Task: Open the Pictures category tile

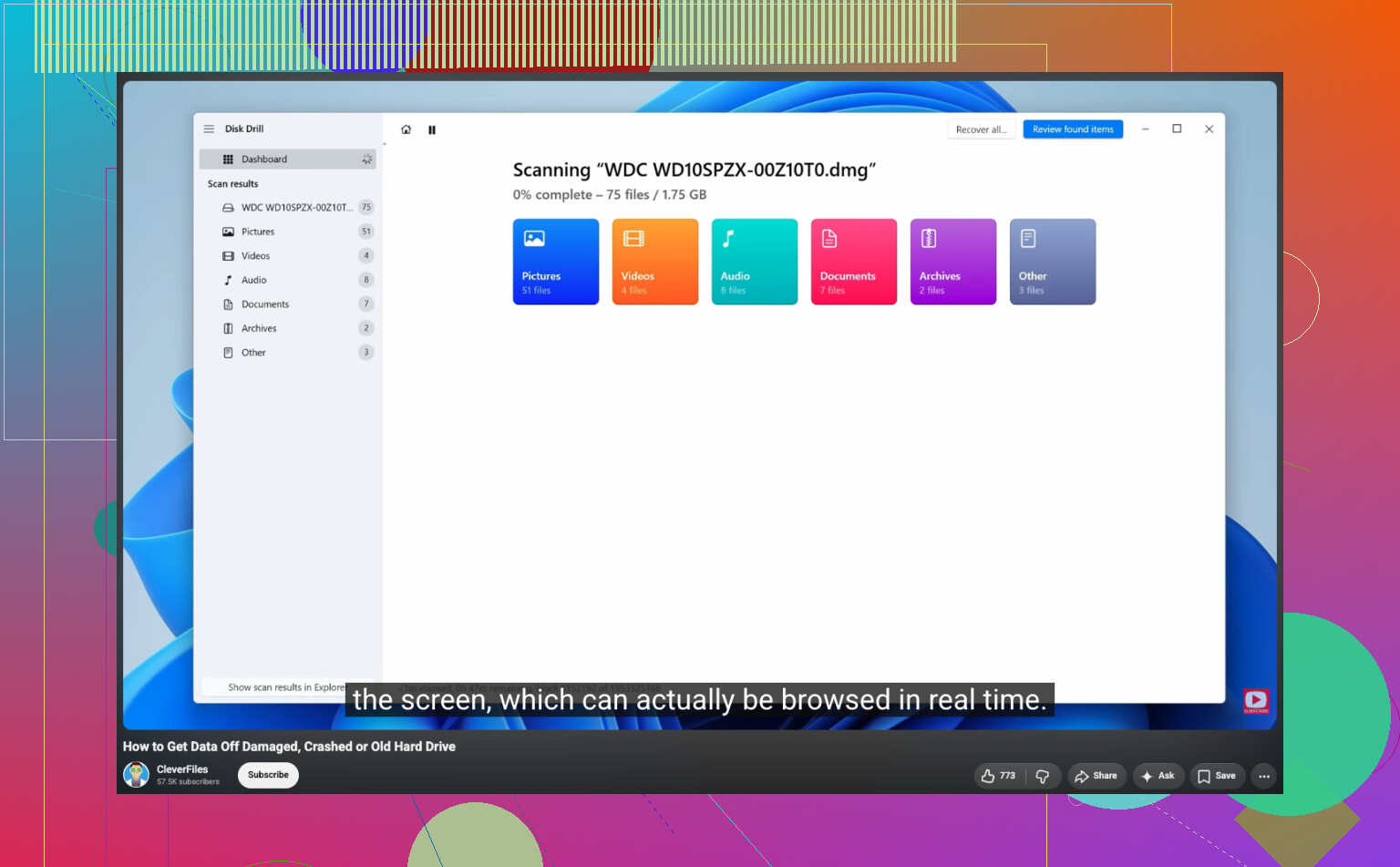Action: [x=556, y=262]
